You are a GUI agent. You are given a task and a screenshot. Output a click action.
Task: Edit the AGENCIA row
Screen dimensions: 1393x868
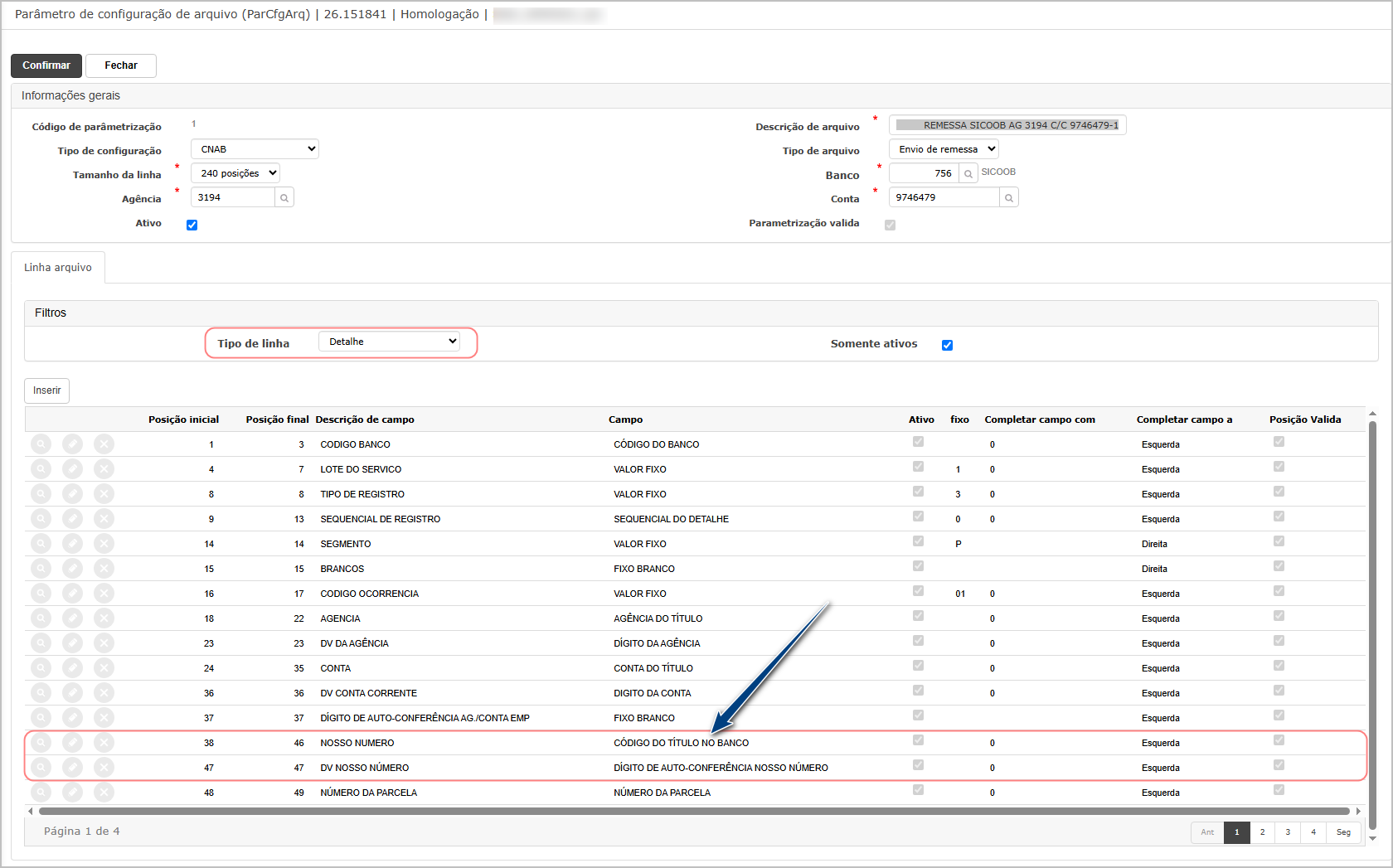click(73, 618)
